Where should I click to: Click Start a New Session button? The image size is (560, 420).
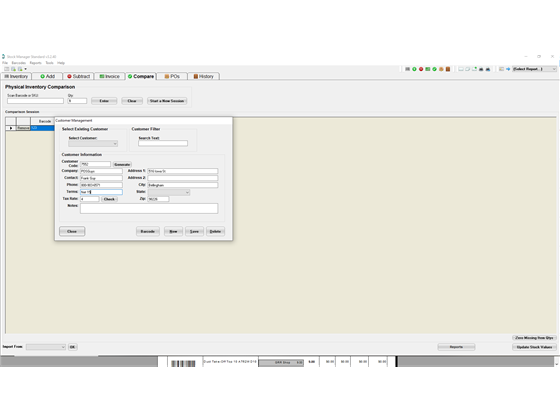pos(167,101)
